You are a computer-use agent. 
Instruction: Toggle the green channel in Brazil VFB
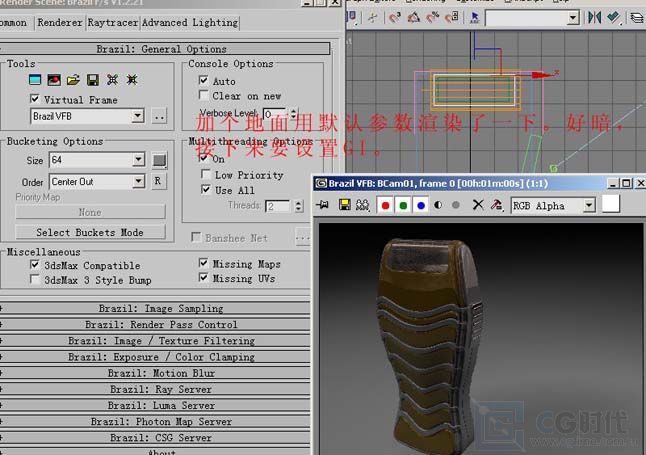(403, 205)
